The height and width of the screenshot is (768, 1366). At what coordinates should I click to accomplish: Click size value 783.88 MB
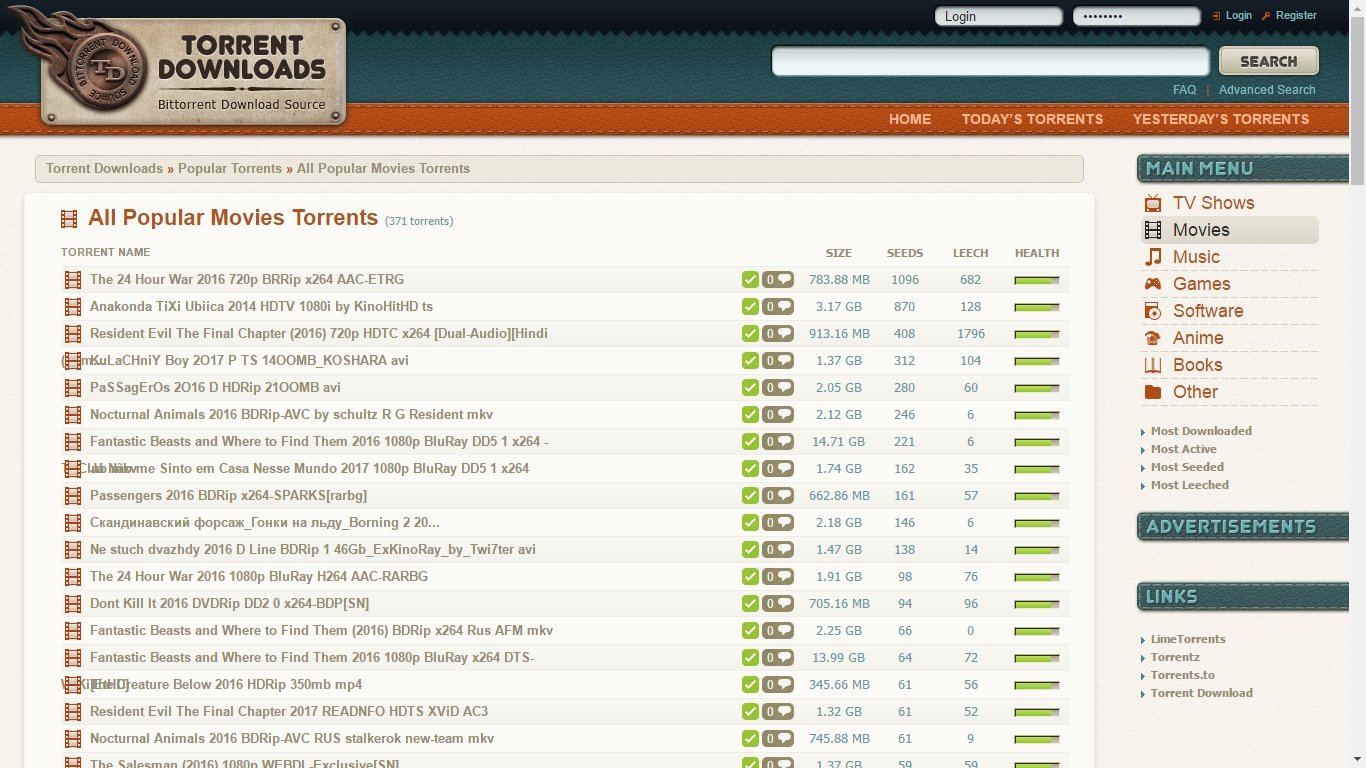click(839, 280)
